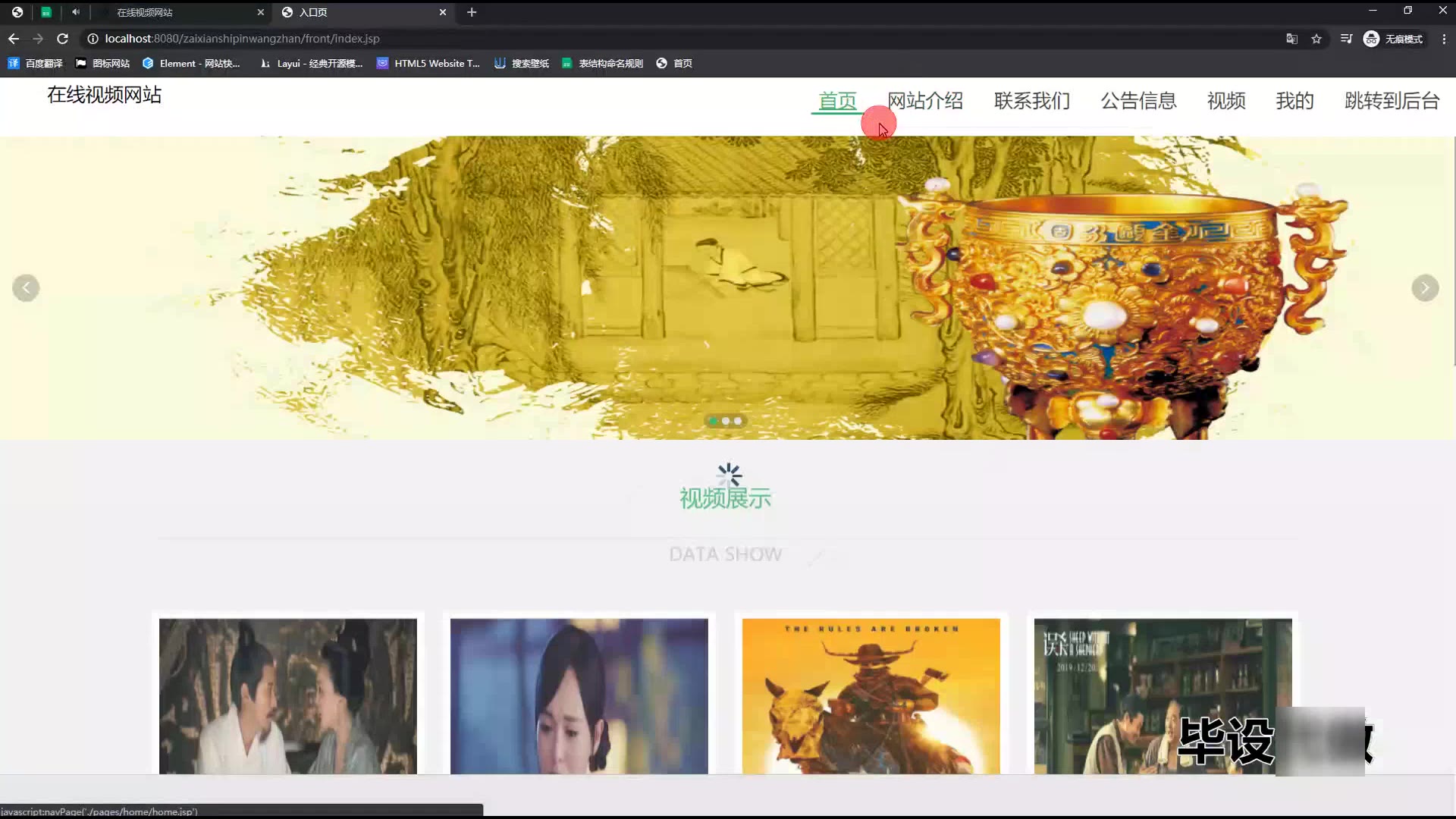Click the address bar URL field
The height and width of the screenshot is (819, 1456).
tap(682, 39)
